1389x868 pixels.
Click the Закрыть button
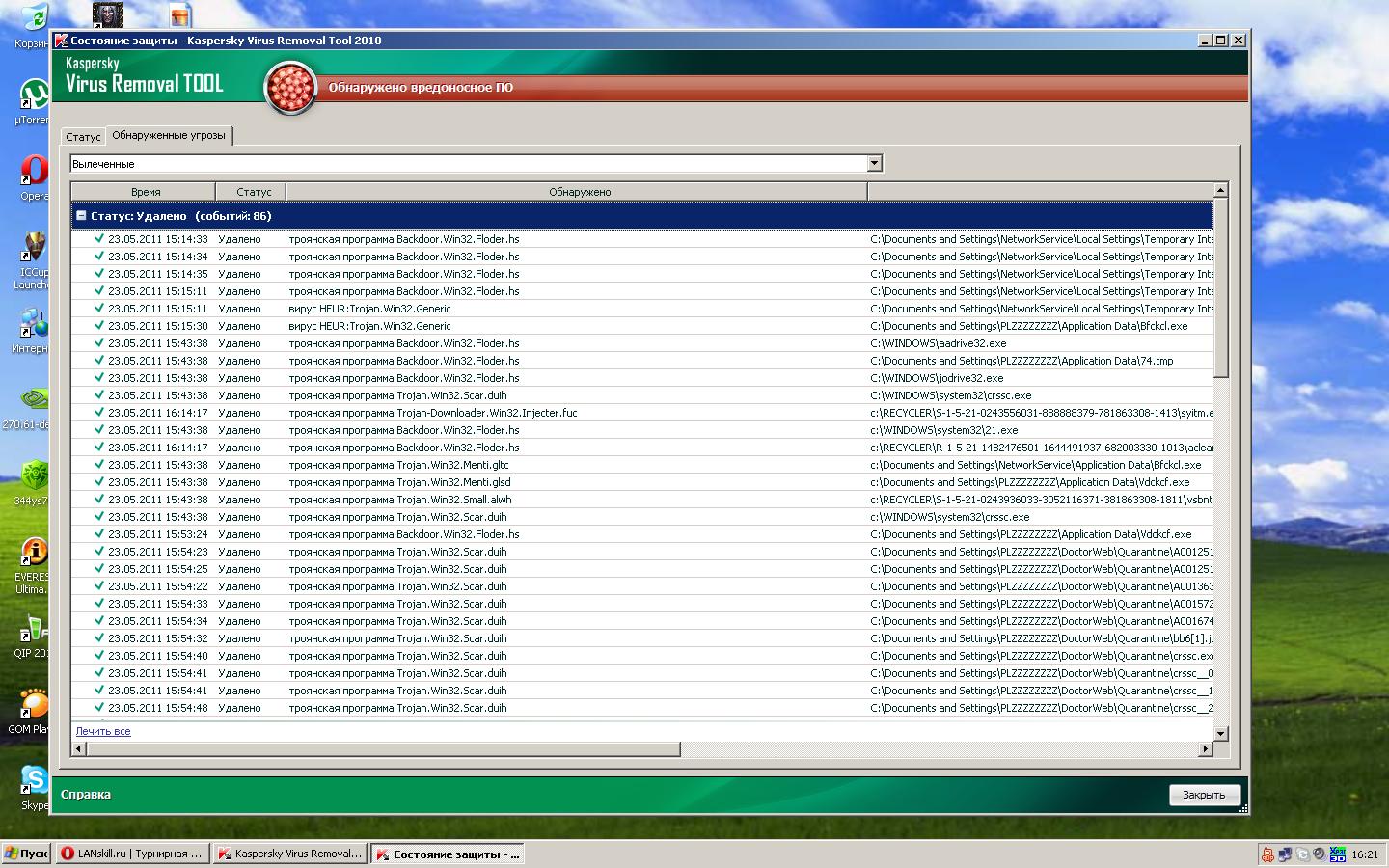pyautogui.click(x=1204, y=795)
